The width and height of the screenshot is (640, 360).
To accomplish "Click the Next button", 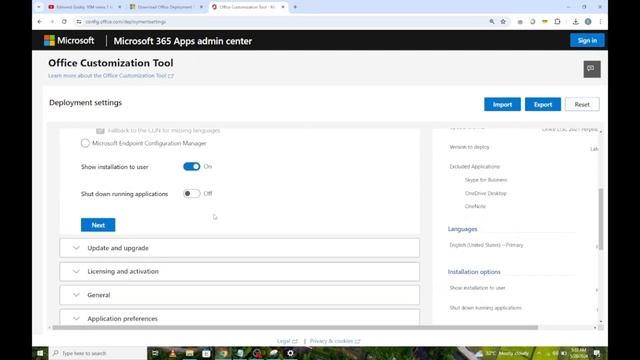I will point(98,225).
